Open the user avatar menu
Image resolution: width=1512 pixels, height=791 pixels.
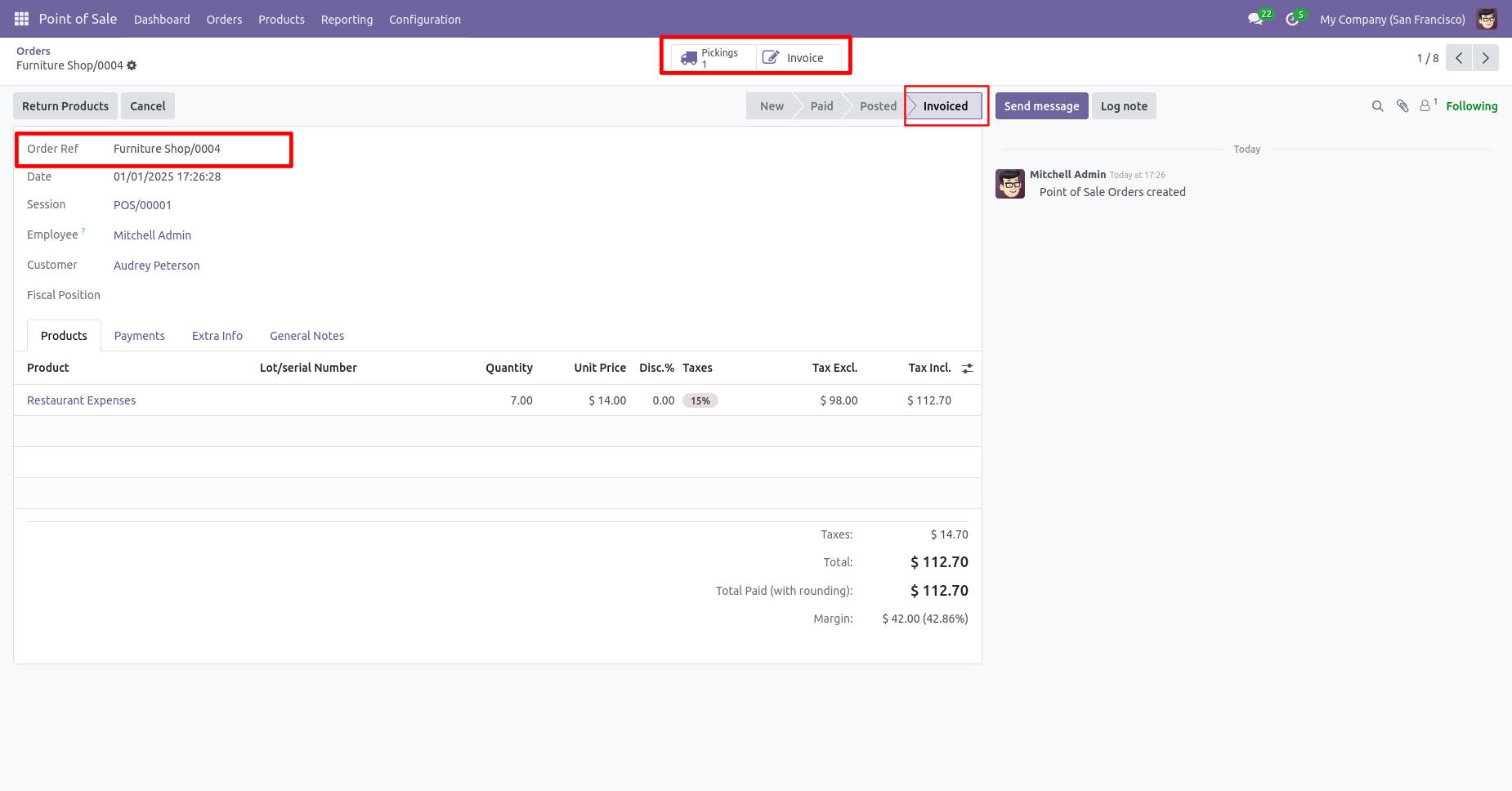point(1487,19)
